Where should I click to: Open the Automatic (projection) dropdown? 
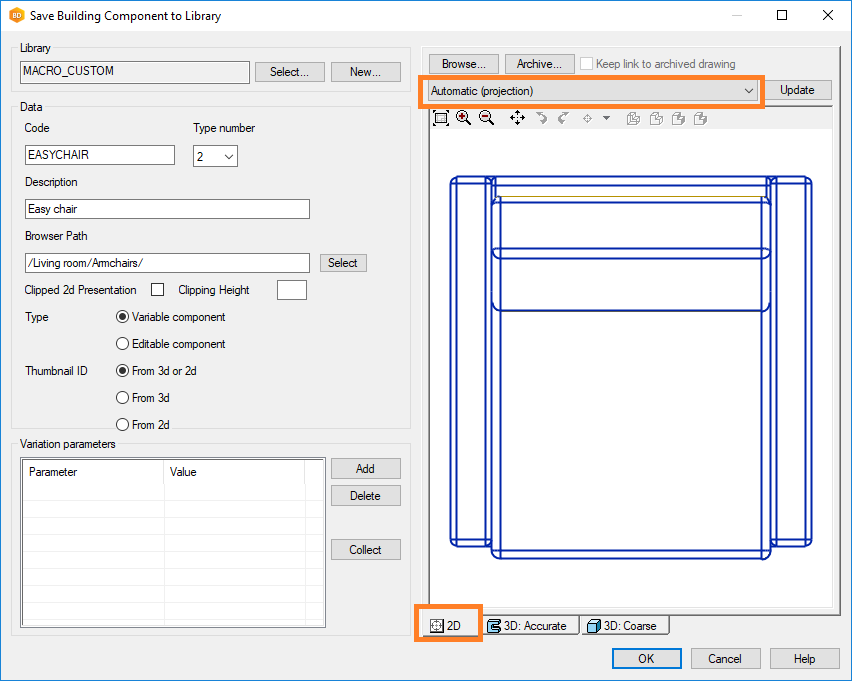tap(592, 91)
